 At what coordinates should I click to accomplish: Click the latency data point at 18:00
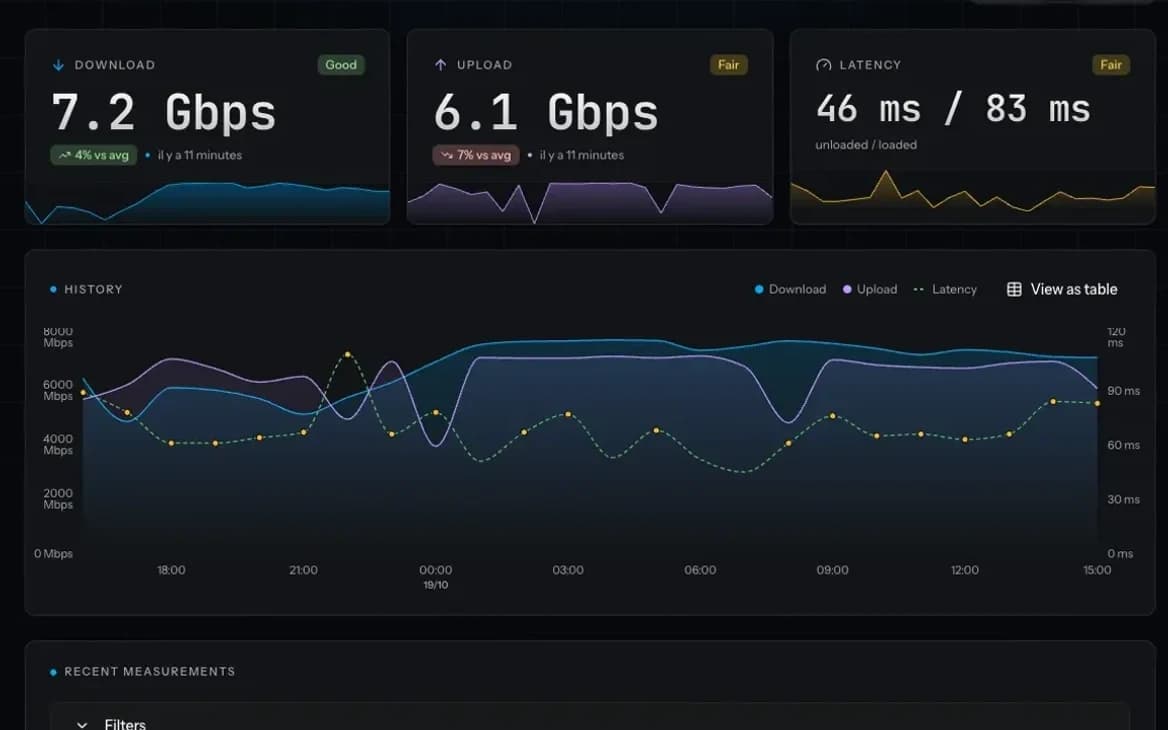coord(171,443)
